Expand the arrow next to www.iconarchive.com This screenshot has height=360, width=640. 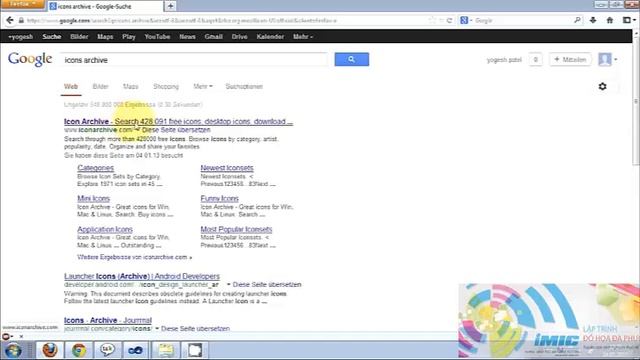click(x=137, y=130)
